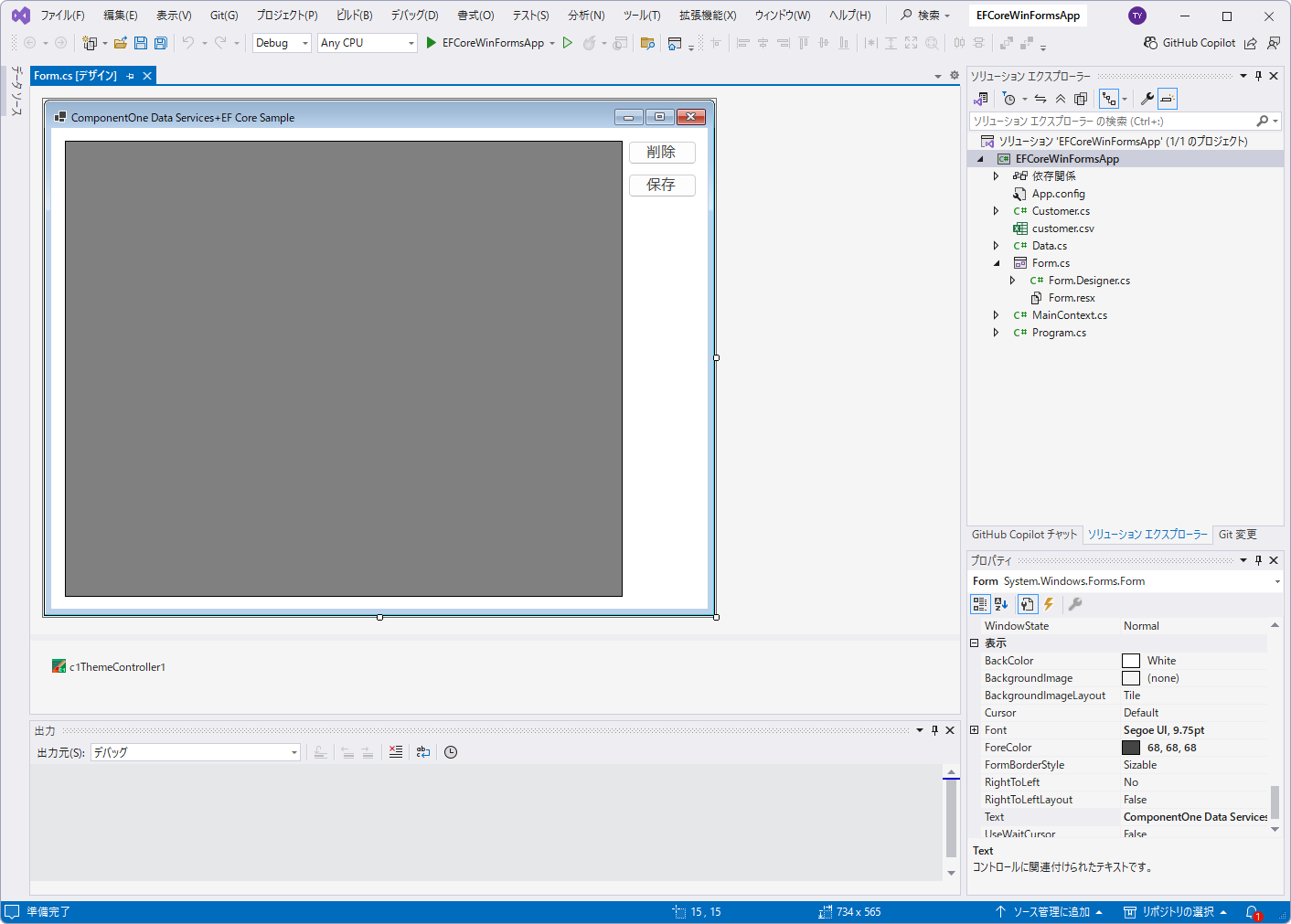Image resolution: width=1291 pixels, height=924 pixels.
Task: Toggle categorized view in Properties panel
Action: coord(980,604)
